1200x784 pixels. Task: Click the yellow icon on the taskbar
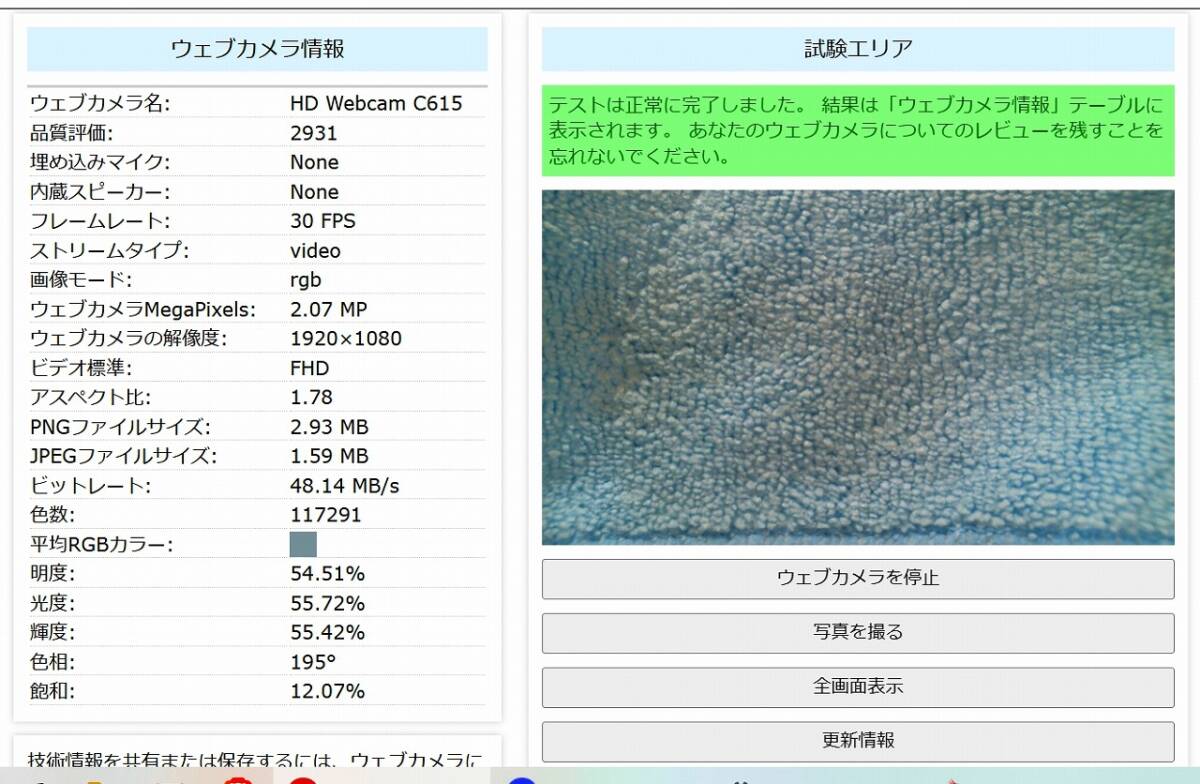95,779
